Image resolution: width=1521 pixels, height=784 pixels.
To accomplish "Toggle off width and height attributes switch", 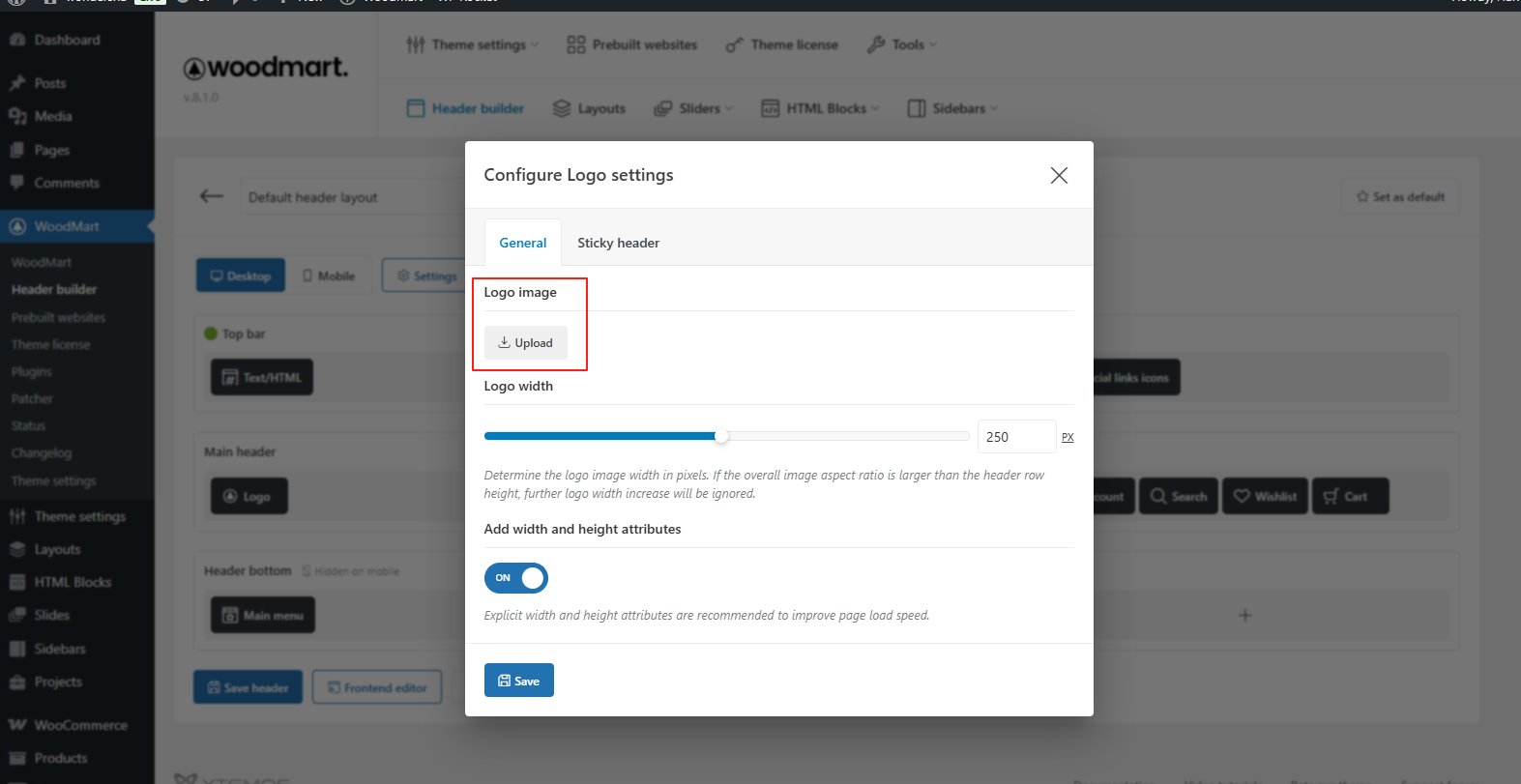I will tap(516, 578).
